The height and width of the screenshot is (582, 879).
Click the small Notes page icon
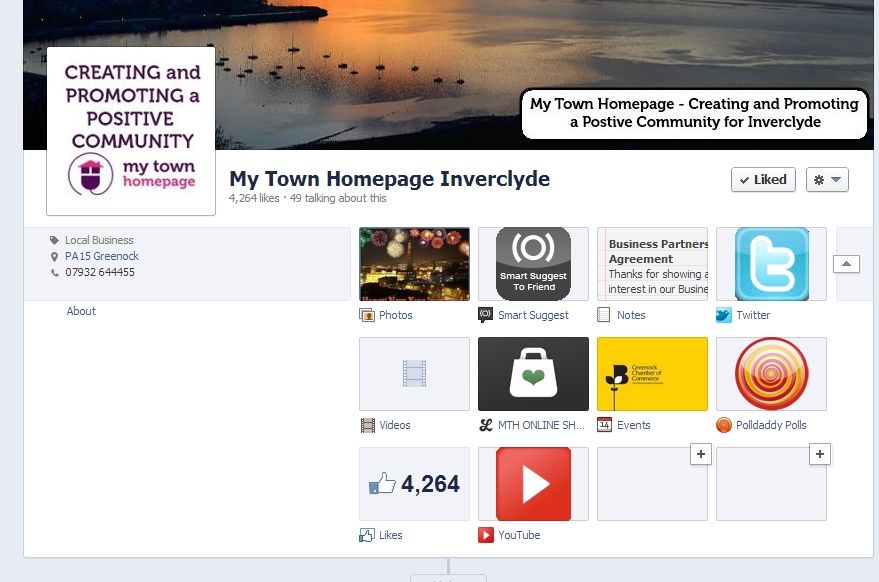point(604,315)
